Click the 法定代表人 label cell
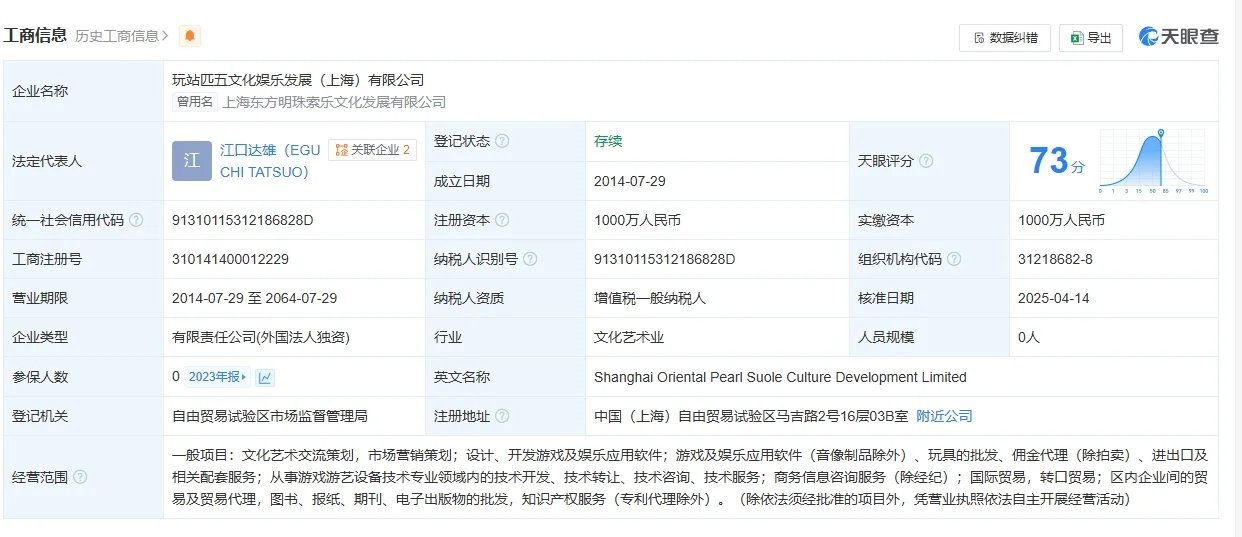The height and width of the screenshot is (537, 1242). click(84, 161)
